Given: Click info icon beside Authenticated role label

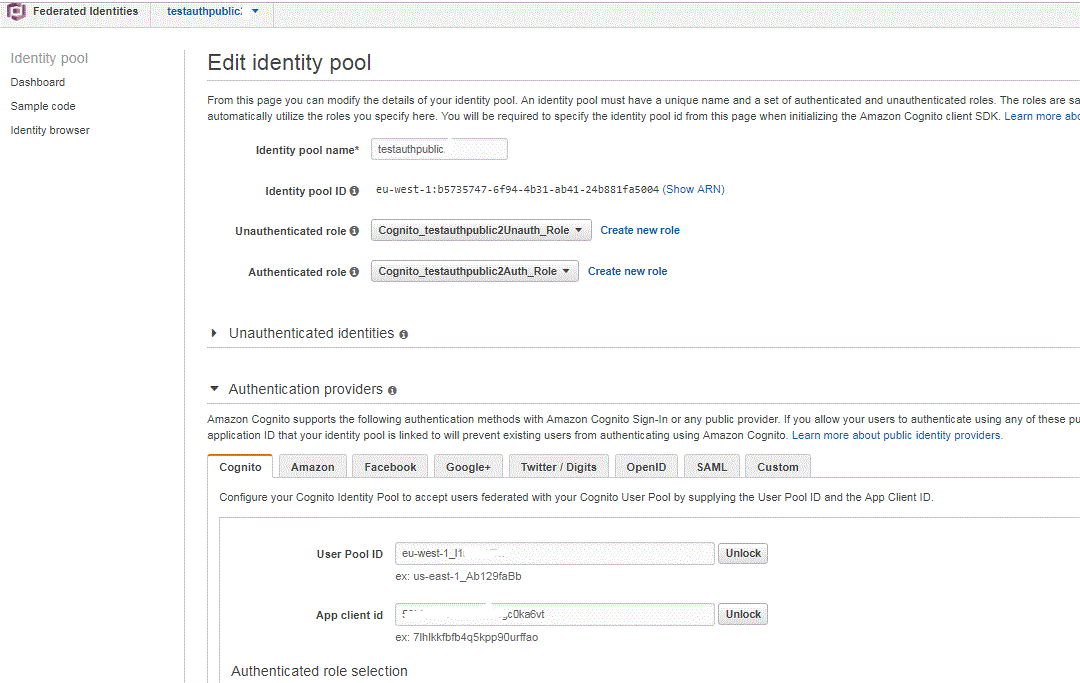Looking at the screenshot, I should (x=355, y=272).
